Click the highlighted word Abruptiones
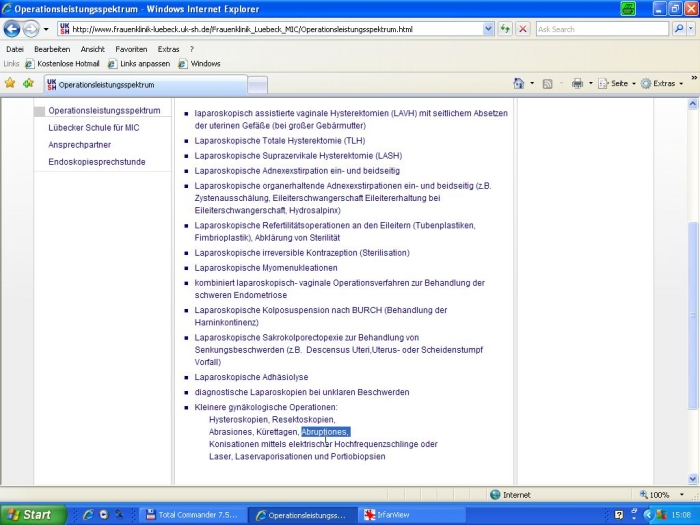Screen dimensions: 700x525 325,432
